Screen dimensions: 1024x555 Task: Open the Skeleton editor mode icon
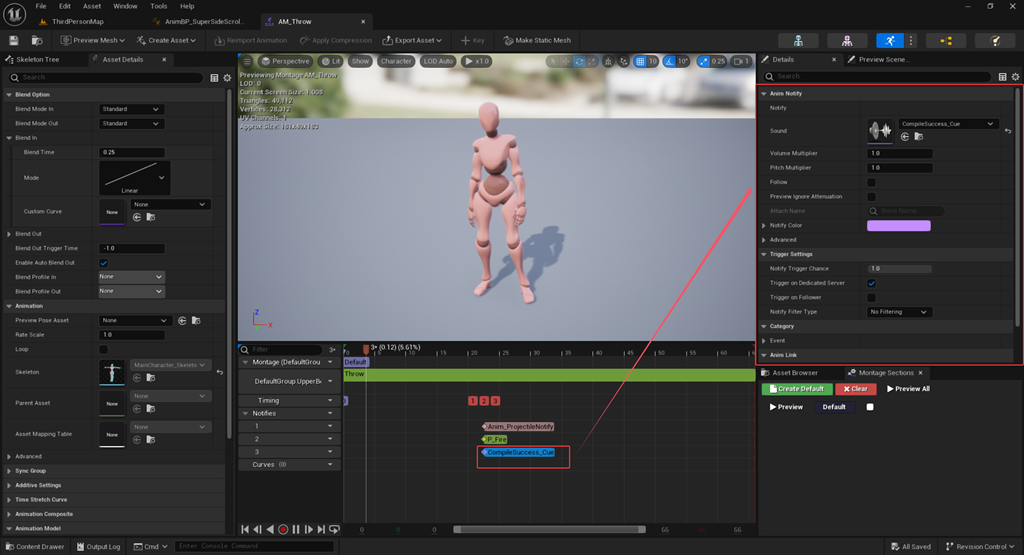(798, 40)
